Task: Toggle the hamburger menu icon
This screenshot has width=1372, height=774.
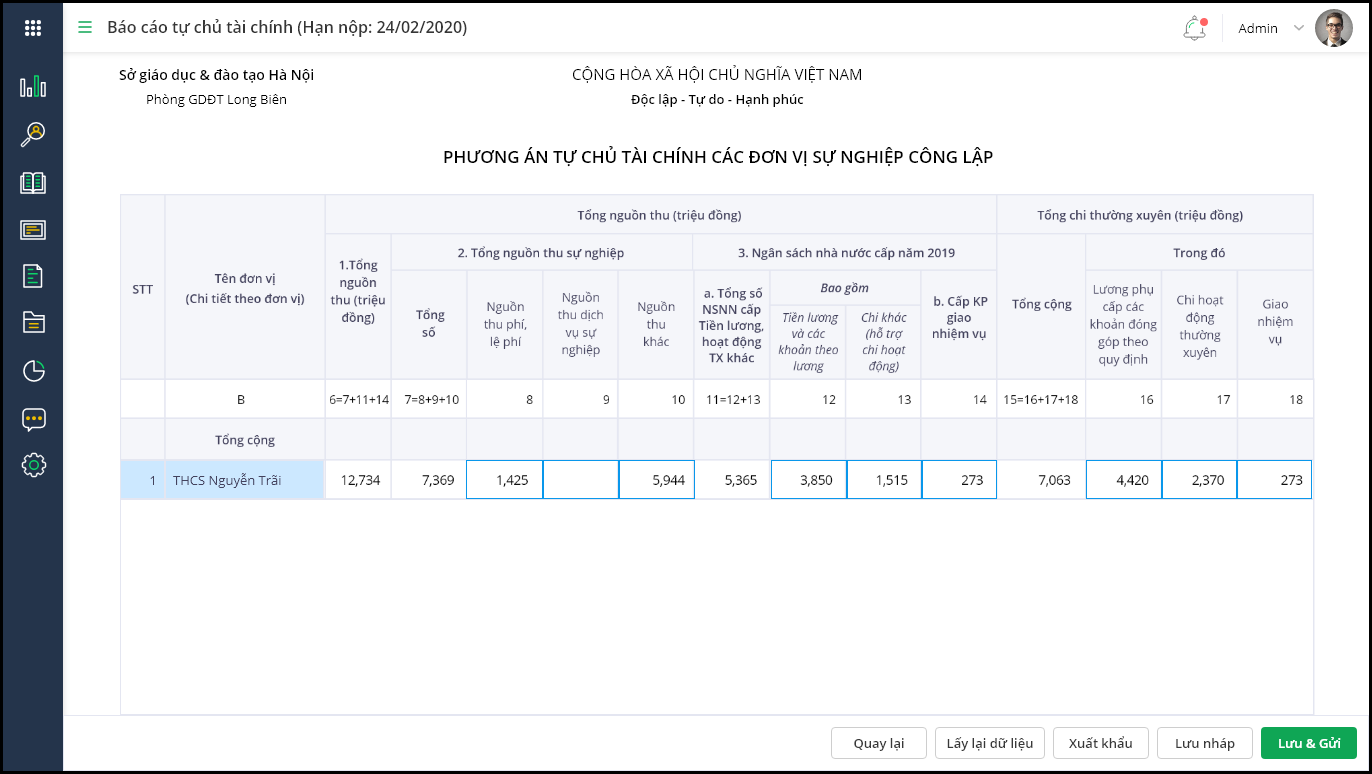Action: (x=85, y=28)
